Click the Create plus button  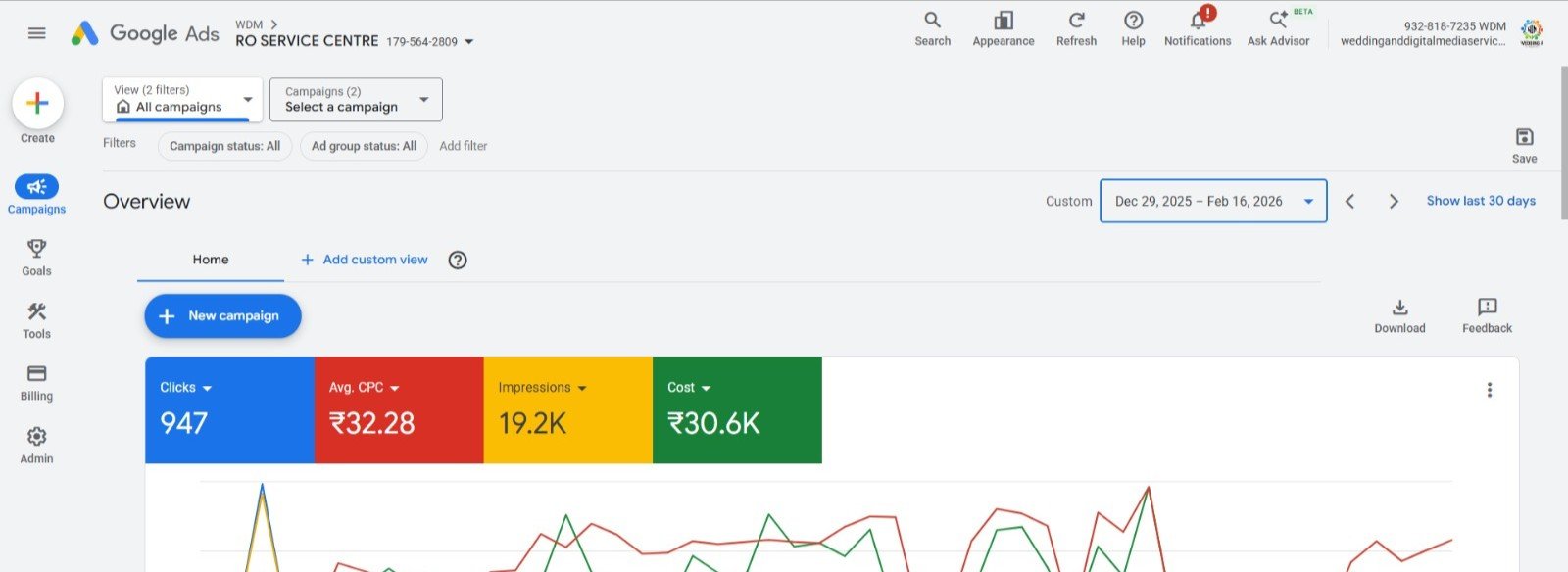[x=37, y=103]
